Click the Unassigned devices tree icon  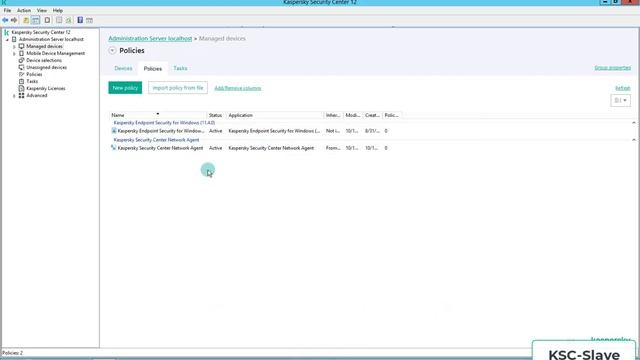22,67
